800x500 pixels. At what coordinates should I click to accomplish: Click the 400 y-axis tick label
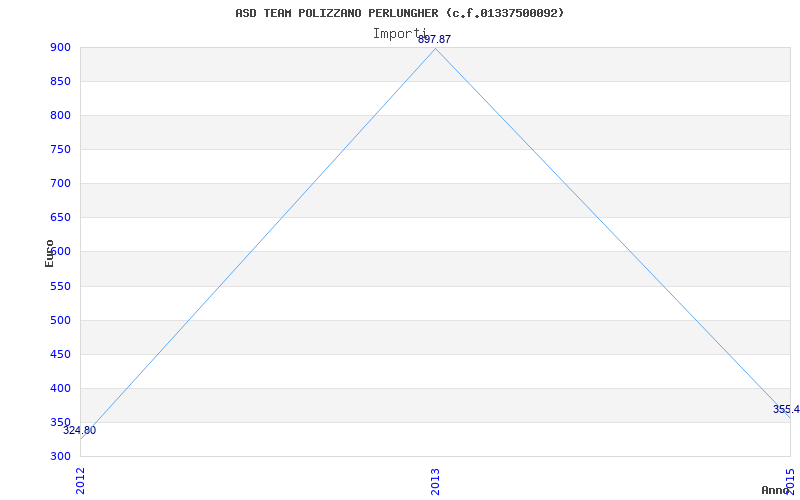[x=60, y=388]
